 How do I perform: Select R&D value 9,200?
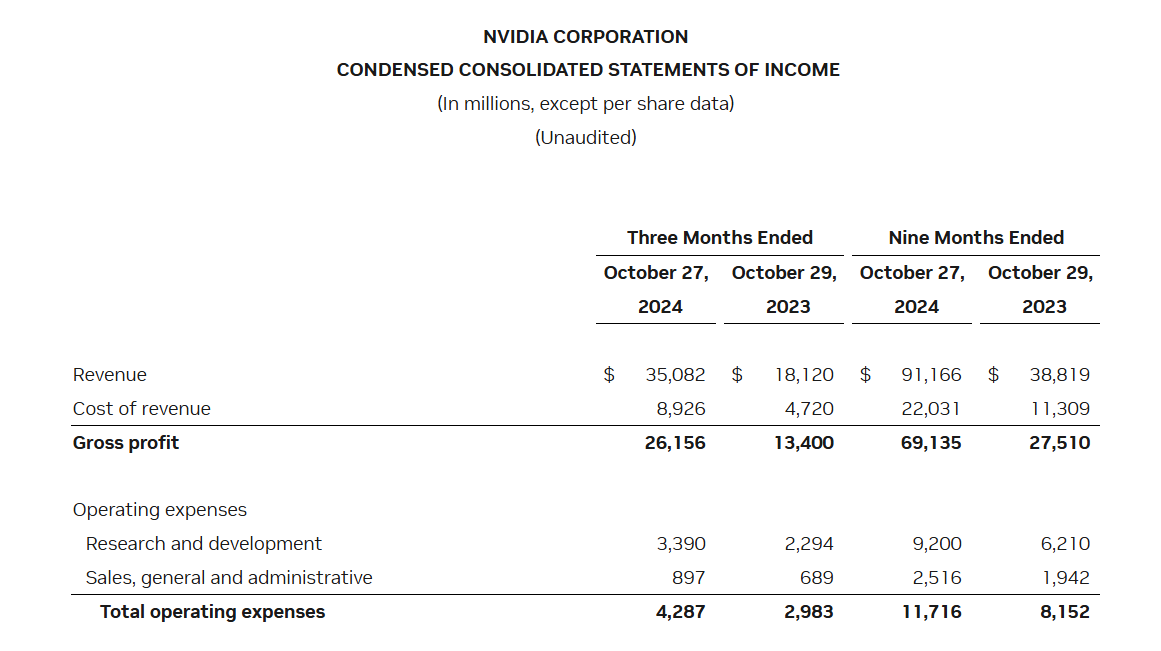click(937, 544)
